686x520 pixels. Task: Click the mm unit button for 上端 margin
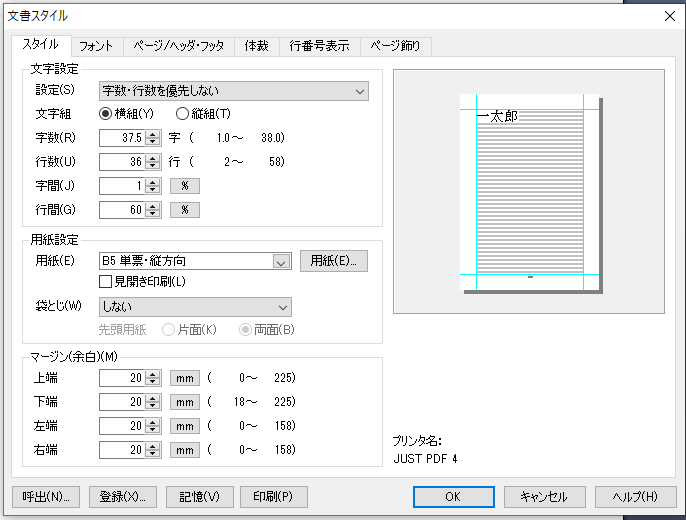(x=185, y=378)
